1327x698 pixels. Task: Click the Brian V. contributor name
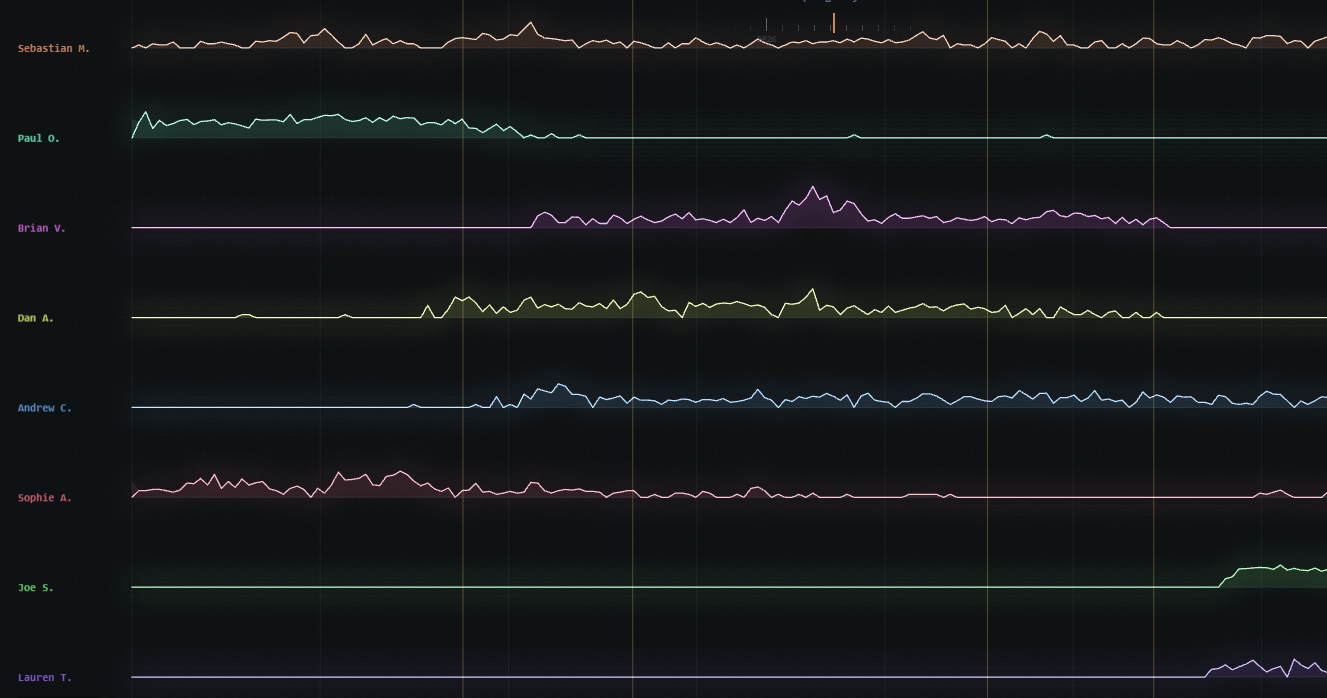point(41,228)
